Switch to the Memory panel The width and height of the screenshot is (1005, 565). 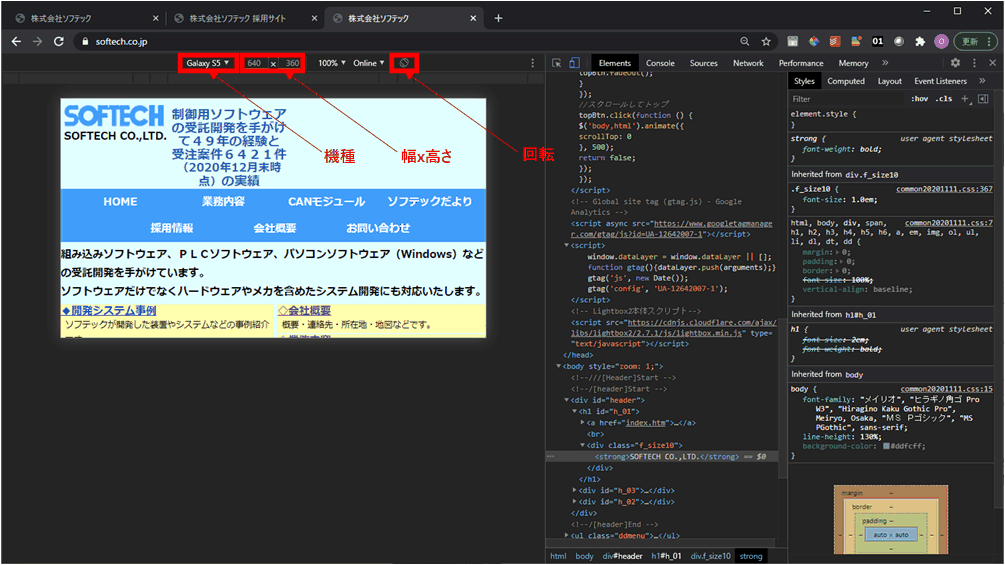[x=853, y=63]
